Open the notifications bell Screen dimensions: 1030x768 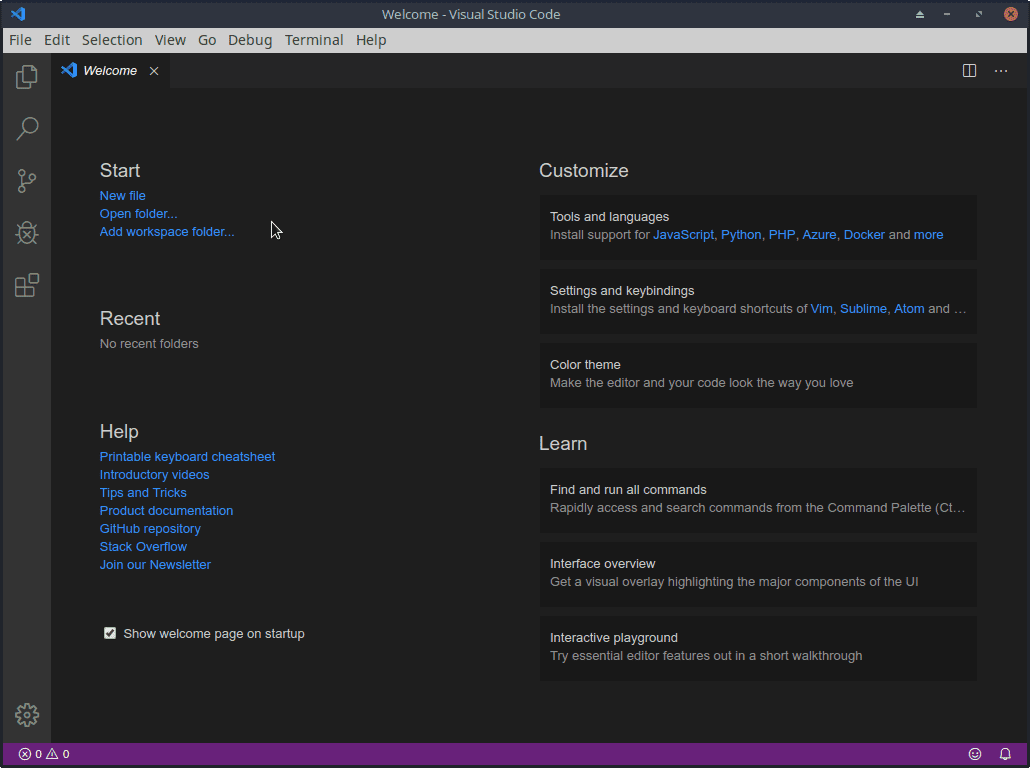pyautogui.click(x=1005, y=754)
